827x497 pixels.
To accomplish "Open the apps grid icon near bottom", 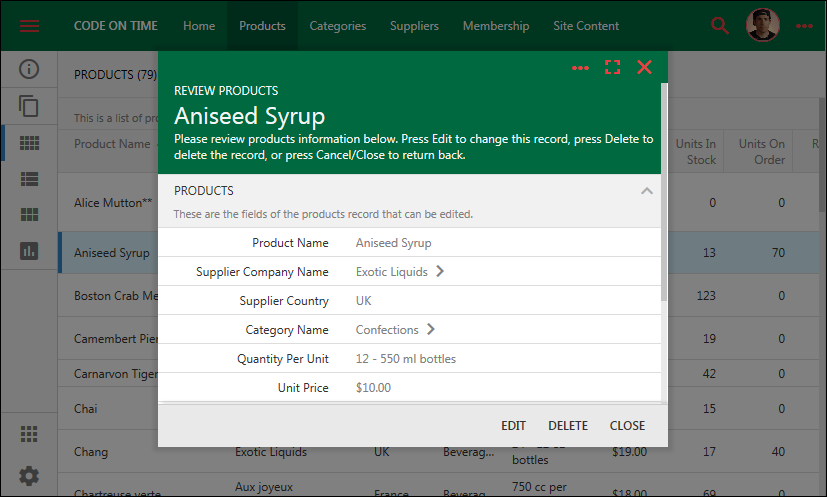I will coord(29,434).
